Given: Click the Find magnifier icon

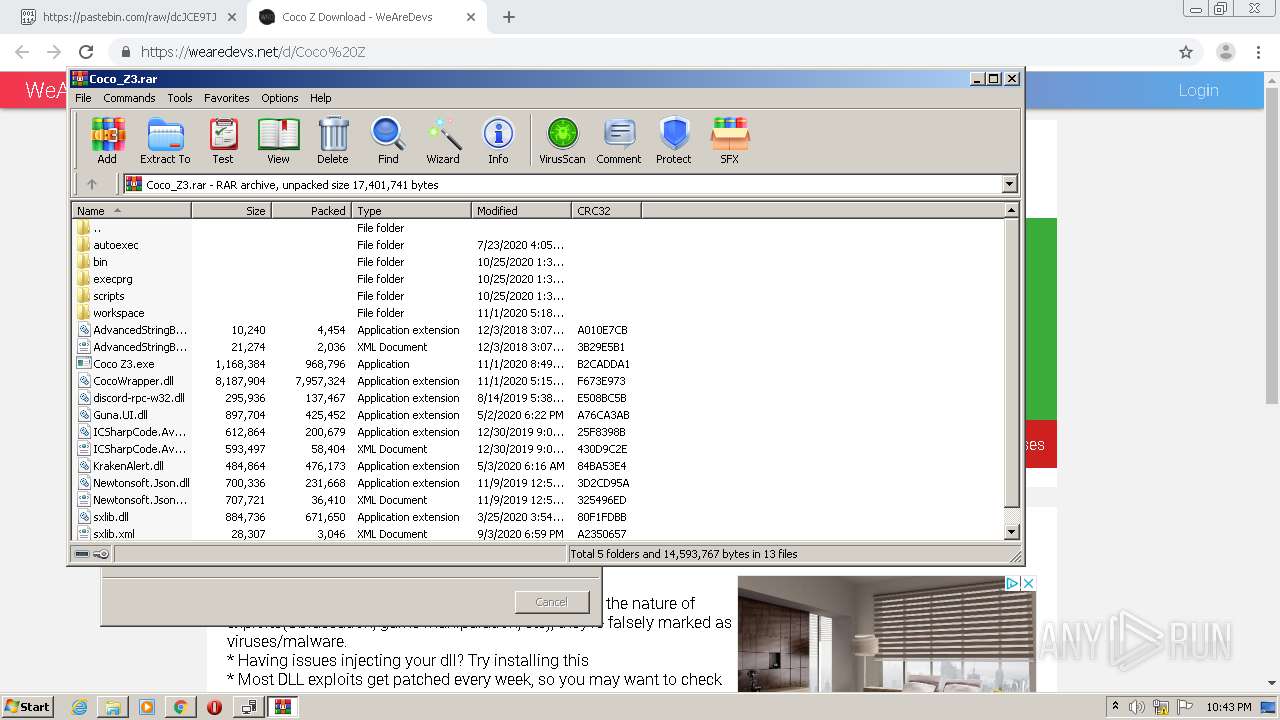Looking at the screenshot, I should coord(388,140).
